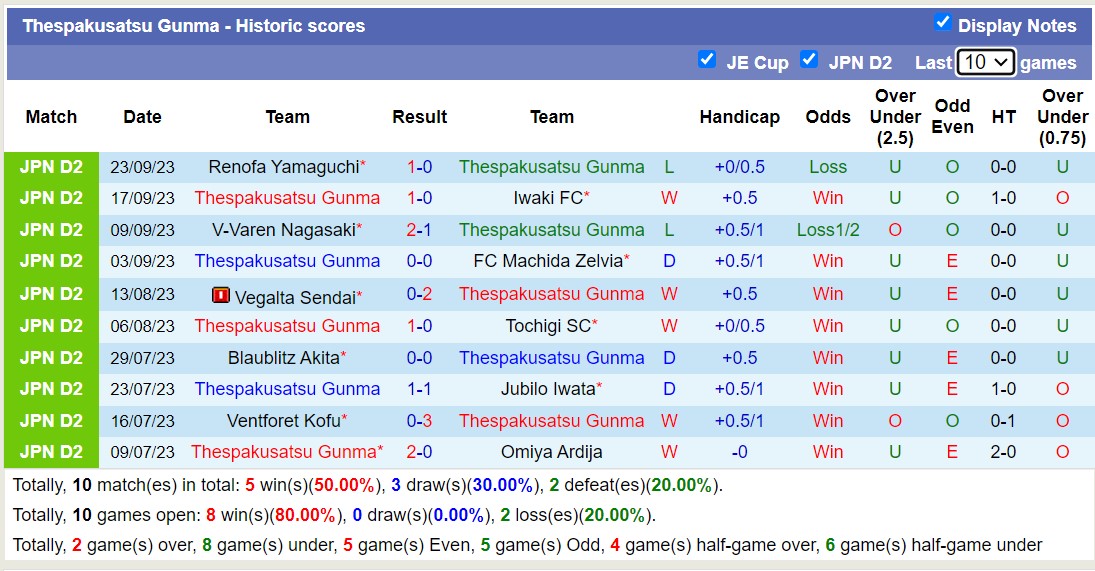Open Ventforet Kofu team page
This screenshot has height=571, width=1095.
pyautogui.click(x=284, y=421)
